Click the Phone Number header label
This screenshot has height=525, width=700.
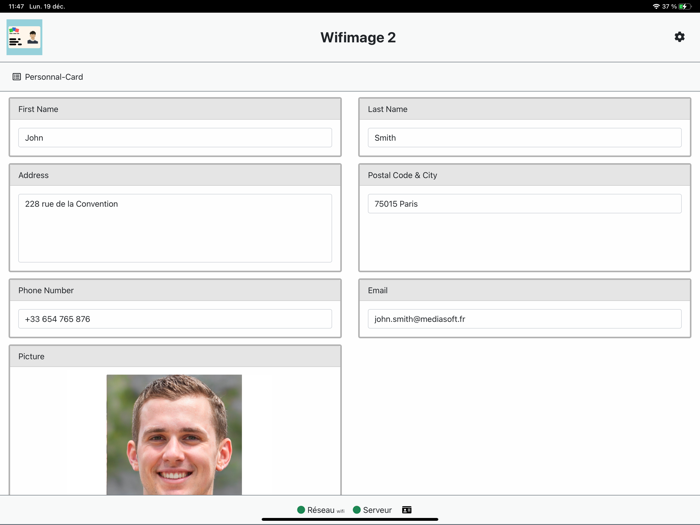pos(46,290)
